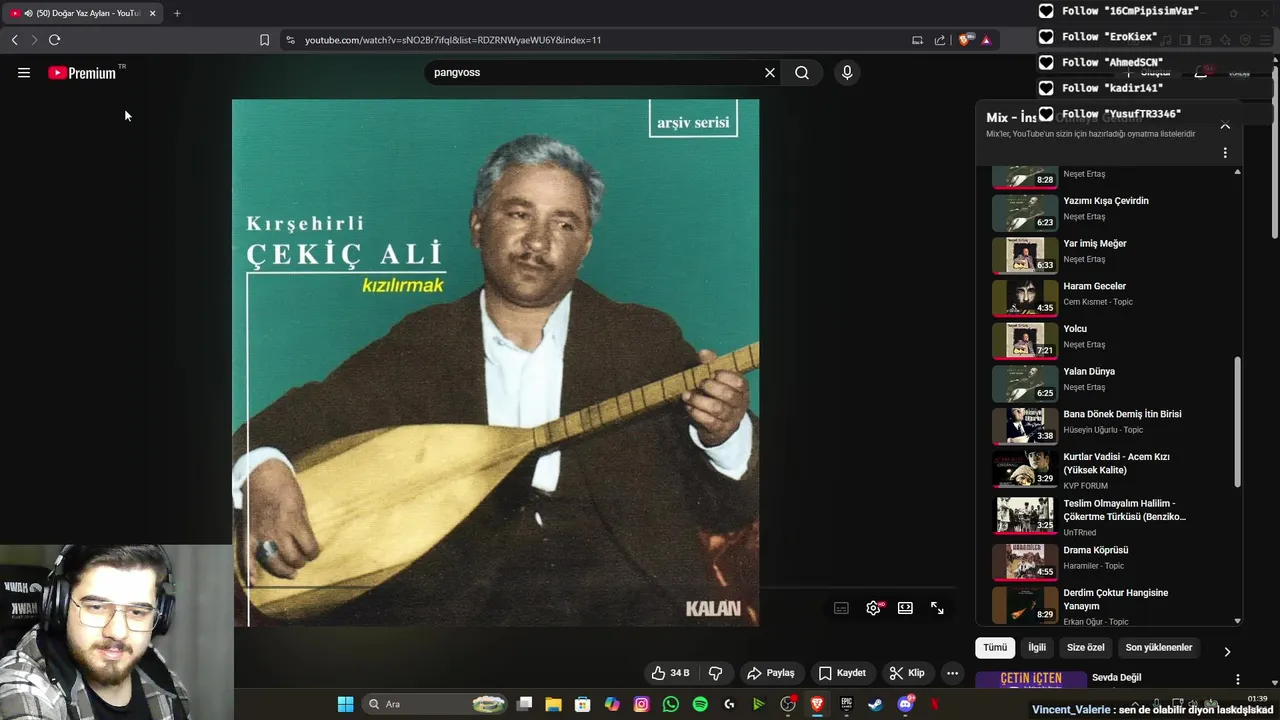Clear the search box with the X icon

[x=770, y=73]
